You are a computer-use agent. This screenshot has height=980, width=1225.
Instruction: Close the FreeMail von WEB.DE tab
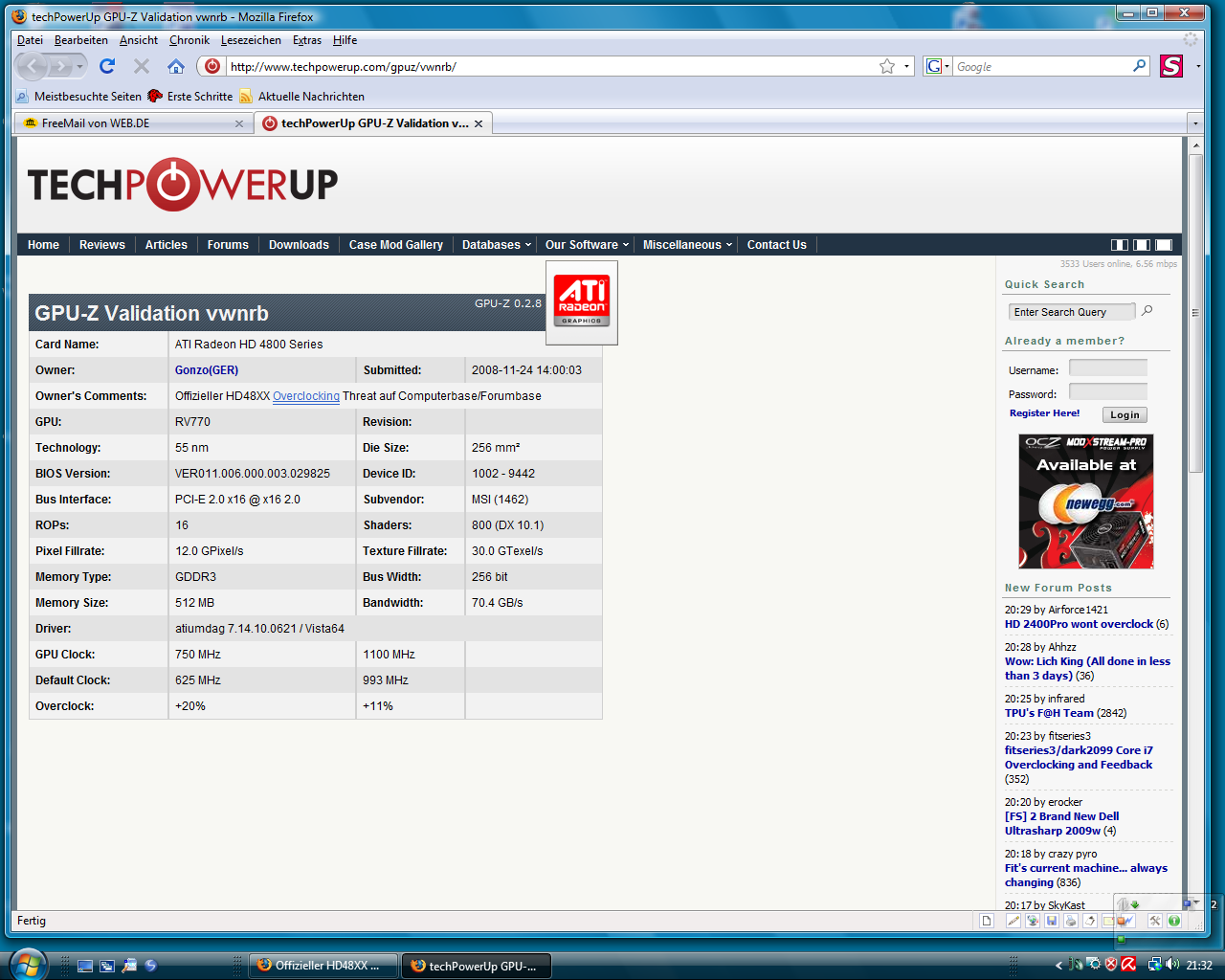coord(239,123)
